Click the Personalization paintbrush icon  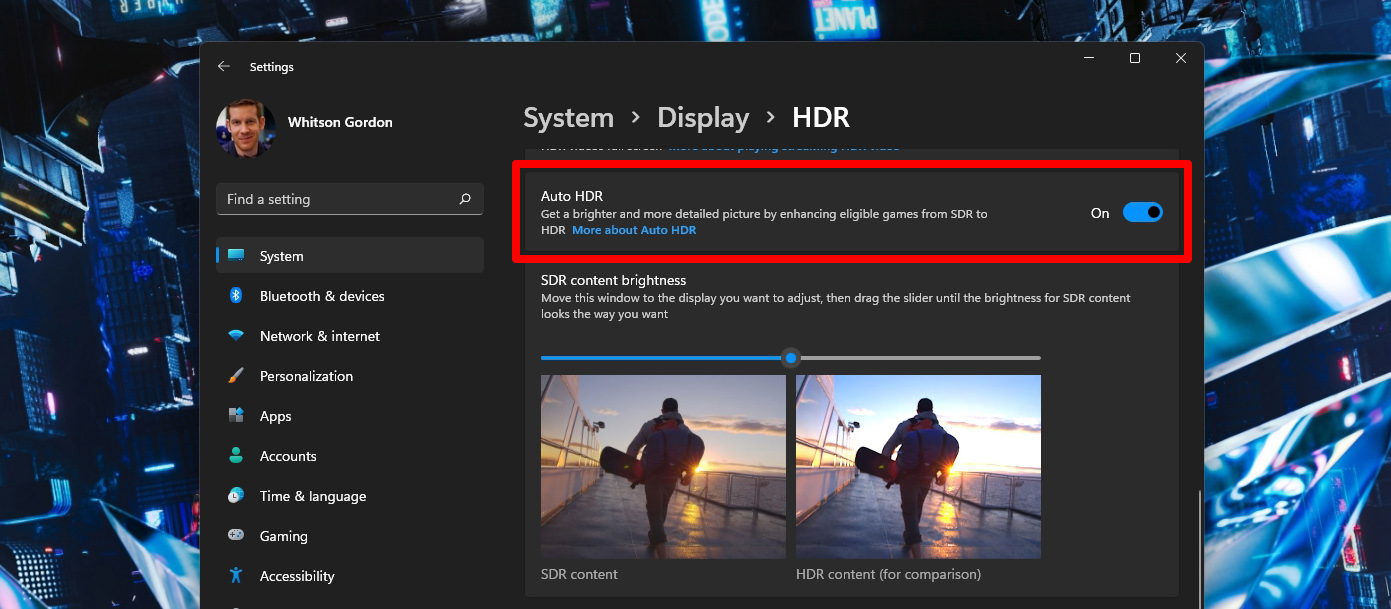[236, 376]
